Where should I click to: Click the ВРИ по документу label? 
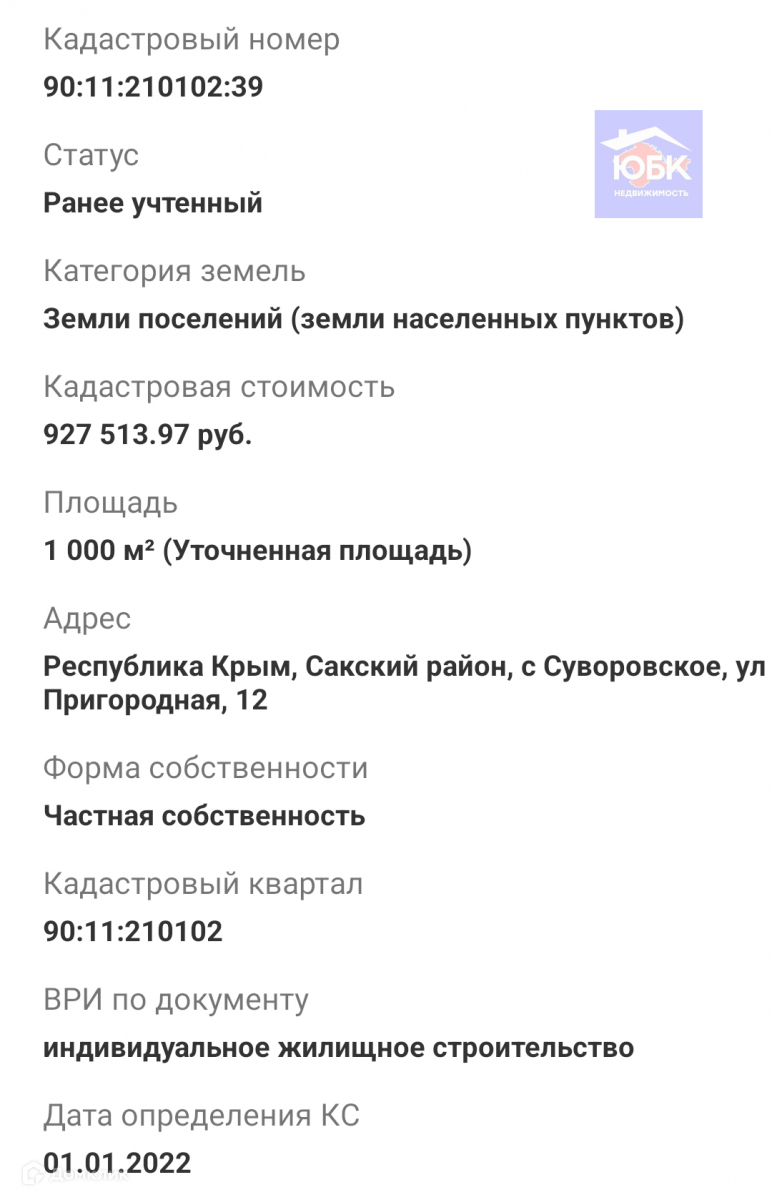[x=176, y=1000]
